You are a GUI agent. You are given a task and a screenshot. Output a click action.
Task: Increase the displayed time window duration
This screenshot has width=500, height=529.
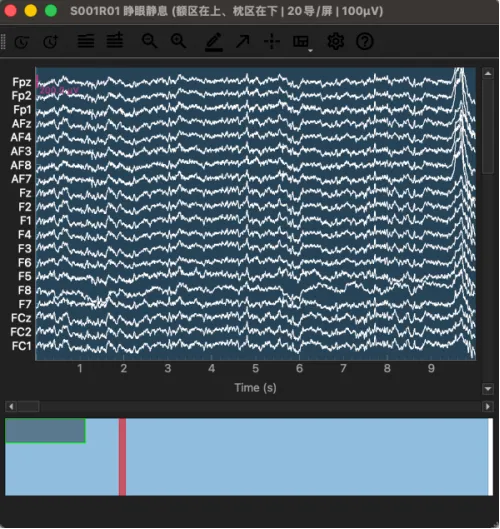51,42
